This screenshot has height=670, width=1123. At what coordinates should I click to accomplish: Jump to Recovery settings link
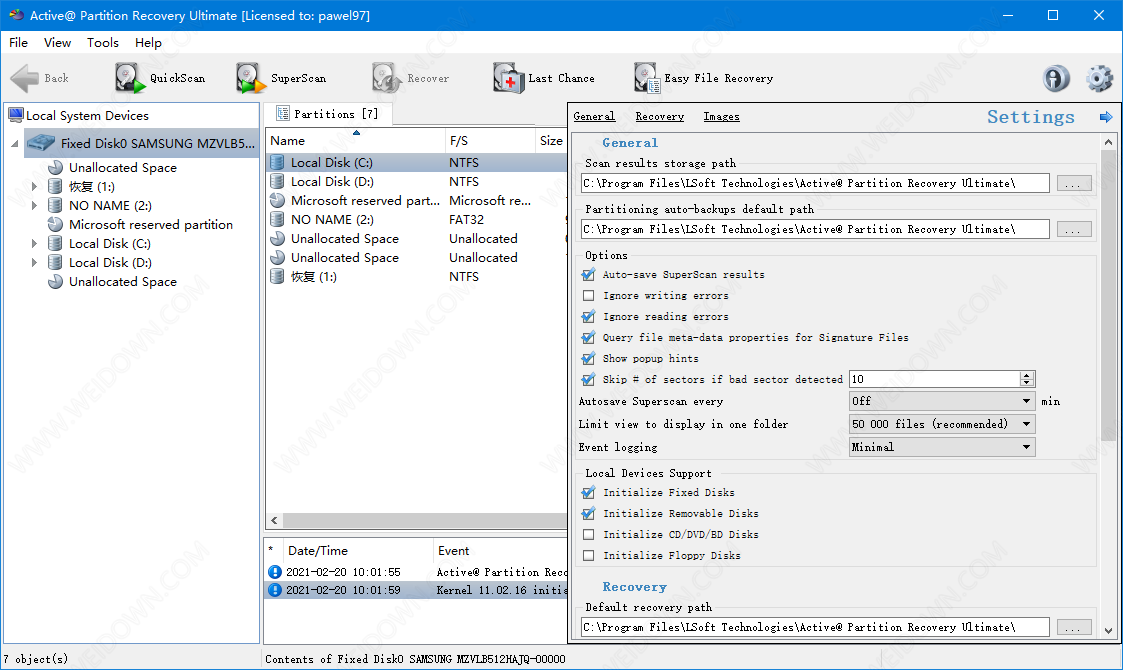click(660, 117)
